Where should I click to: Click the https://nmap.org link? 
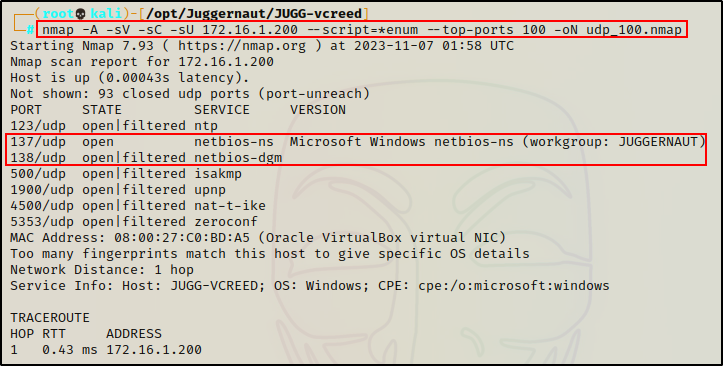coord(242,46)
